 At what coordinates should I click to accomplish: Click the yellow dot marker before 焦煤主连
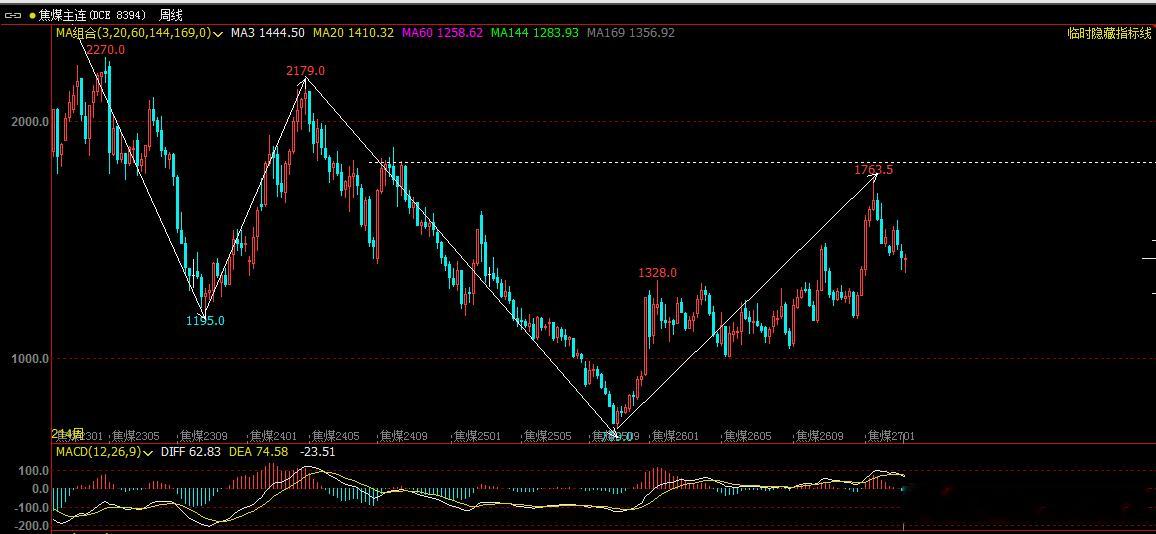32,15
